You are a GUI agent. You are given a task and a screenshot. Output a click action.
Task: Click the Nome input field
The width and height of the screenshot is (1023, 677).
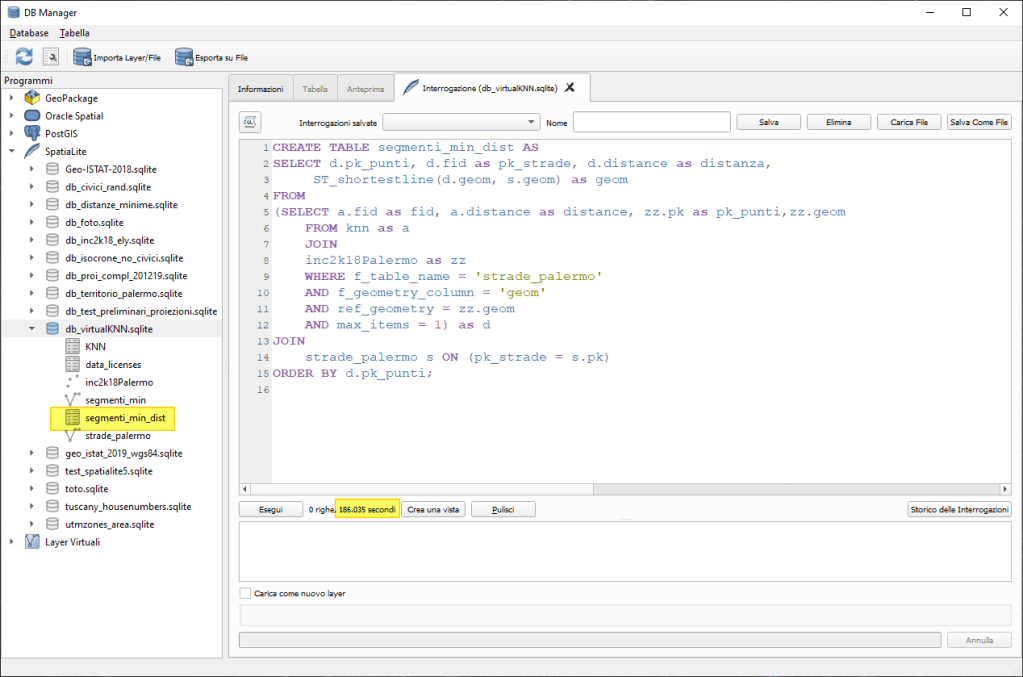(651, 122)
